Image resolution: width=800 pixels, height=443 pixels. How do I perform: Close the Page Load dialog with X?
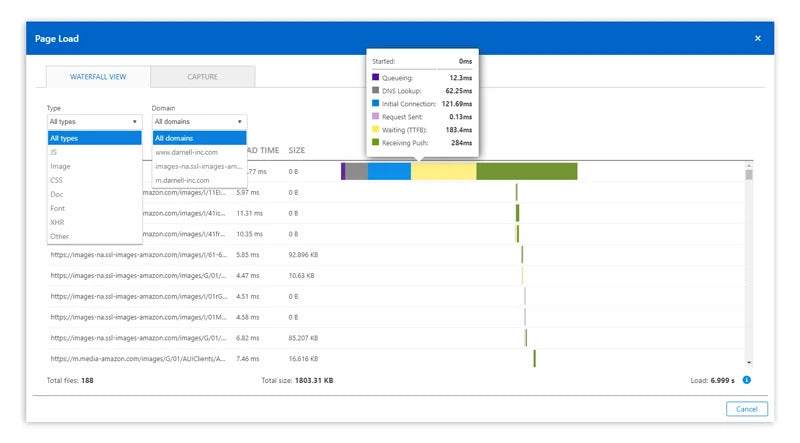(757, 38)
